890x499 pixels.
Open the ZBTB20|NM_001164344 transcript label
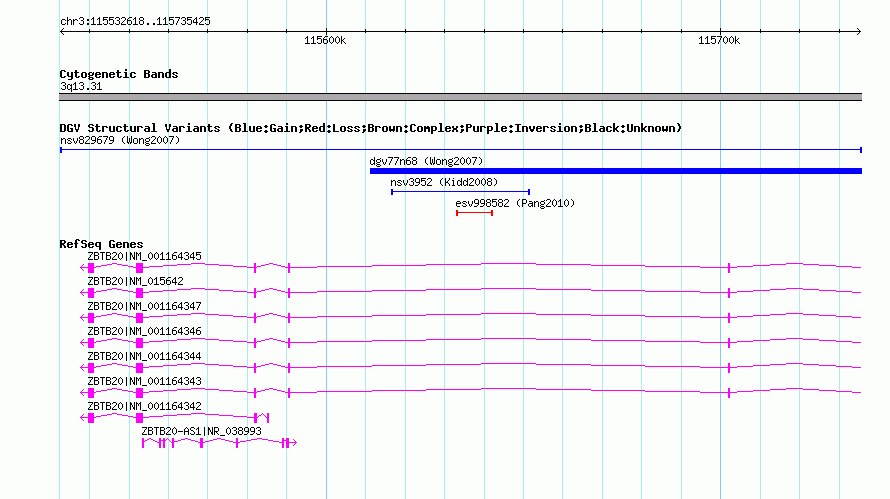[x=144, y=356]
